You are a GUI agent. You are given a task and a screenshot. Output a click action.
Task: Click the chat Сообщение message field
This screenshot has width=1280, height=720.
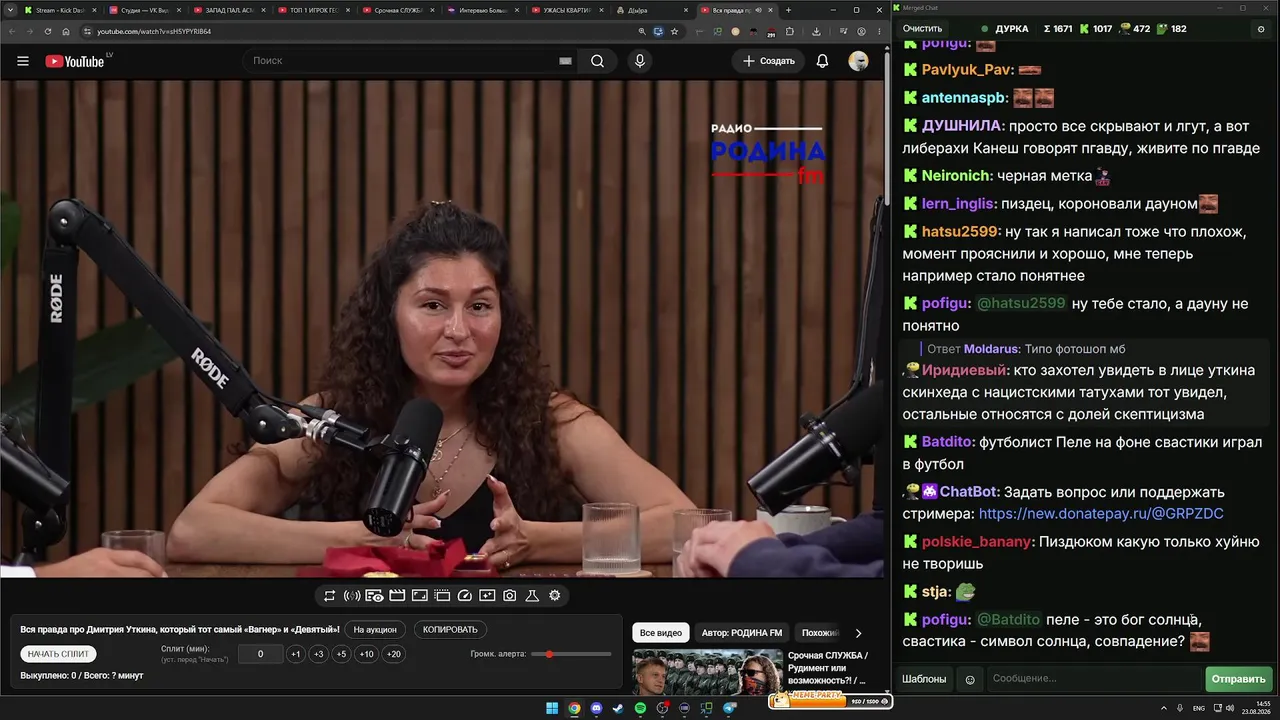click(1094, 679)
